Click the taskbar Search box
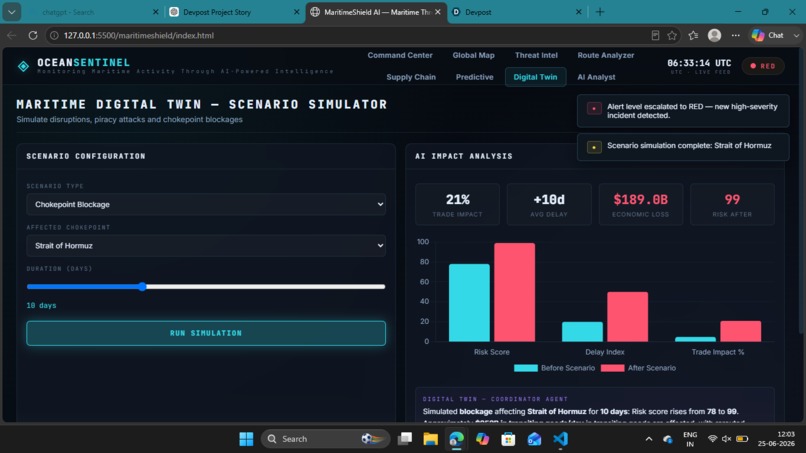806x453 pixels. point(325,439)
